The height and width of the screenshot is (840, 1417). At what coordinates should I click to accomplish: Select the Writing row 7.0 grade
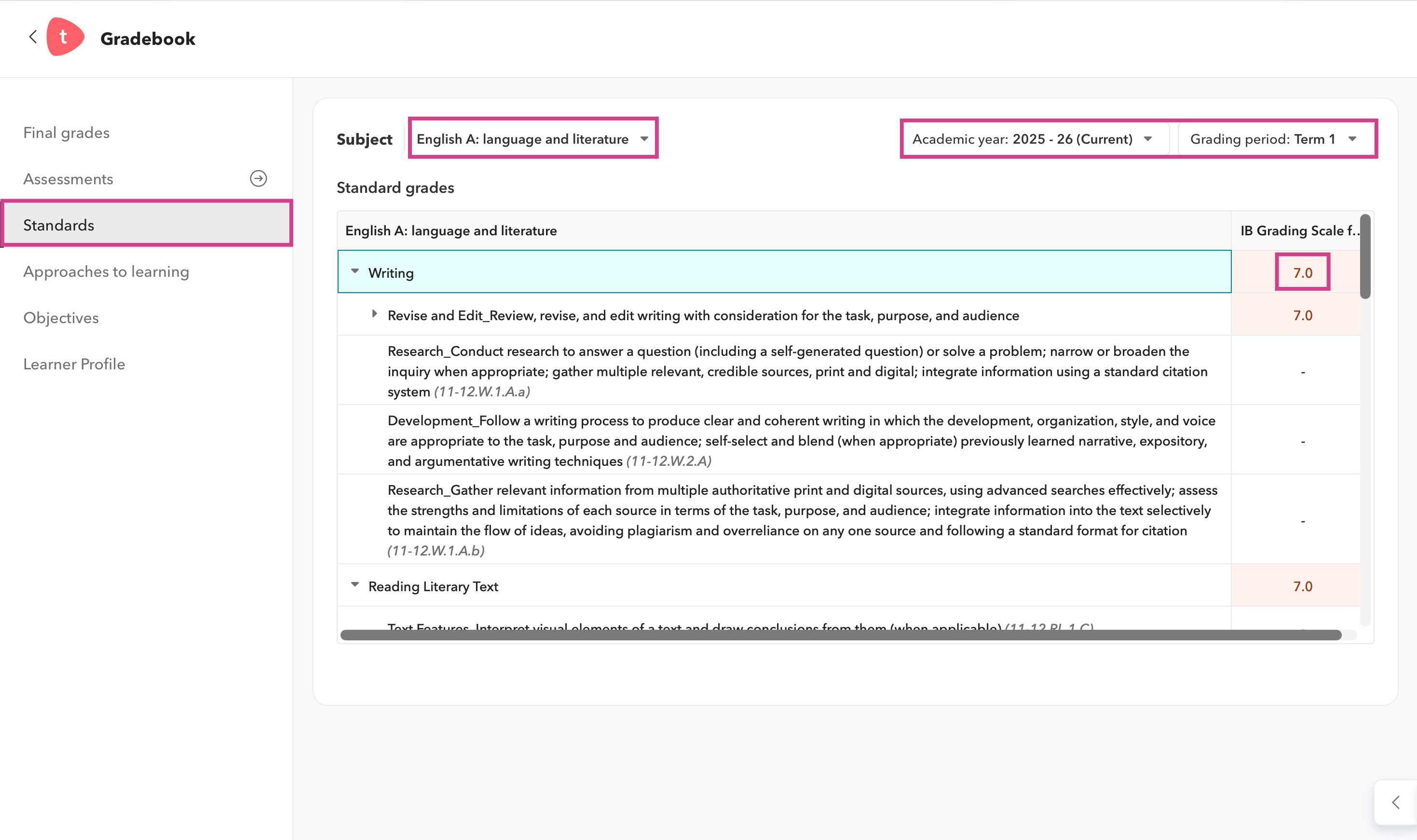(1303, 273)
